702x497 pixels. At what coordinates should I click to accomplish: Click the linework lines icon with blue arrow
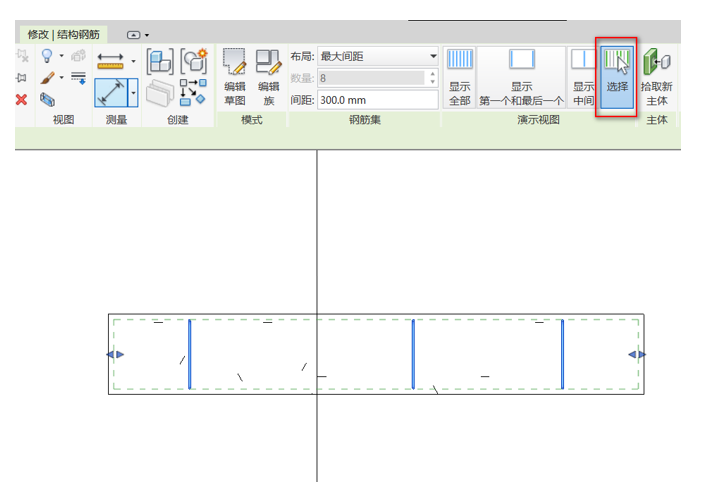[x=78, y=77]
